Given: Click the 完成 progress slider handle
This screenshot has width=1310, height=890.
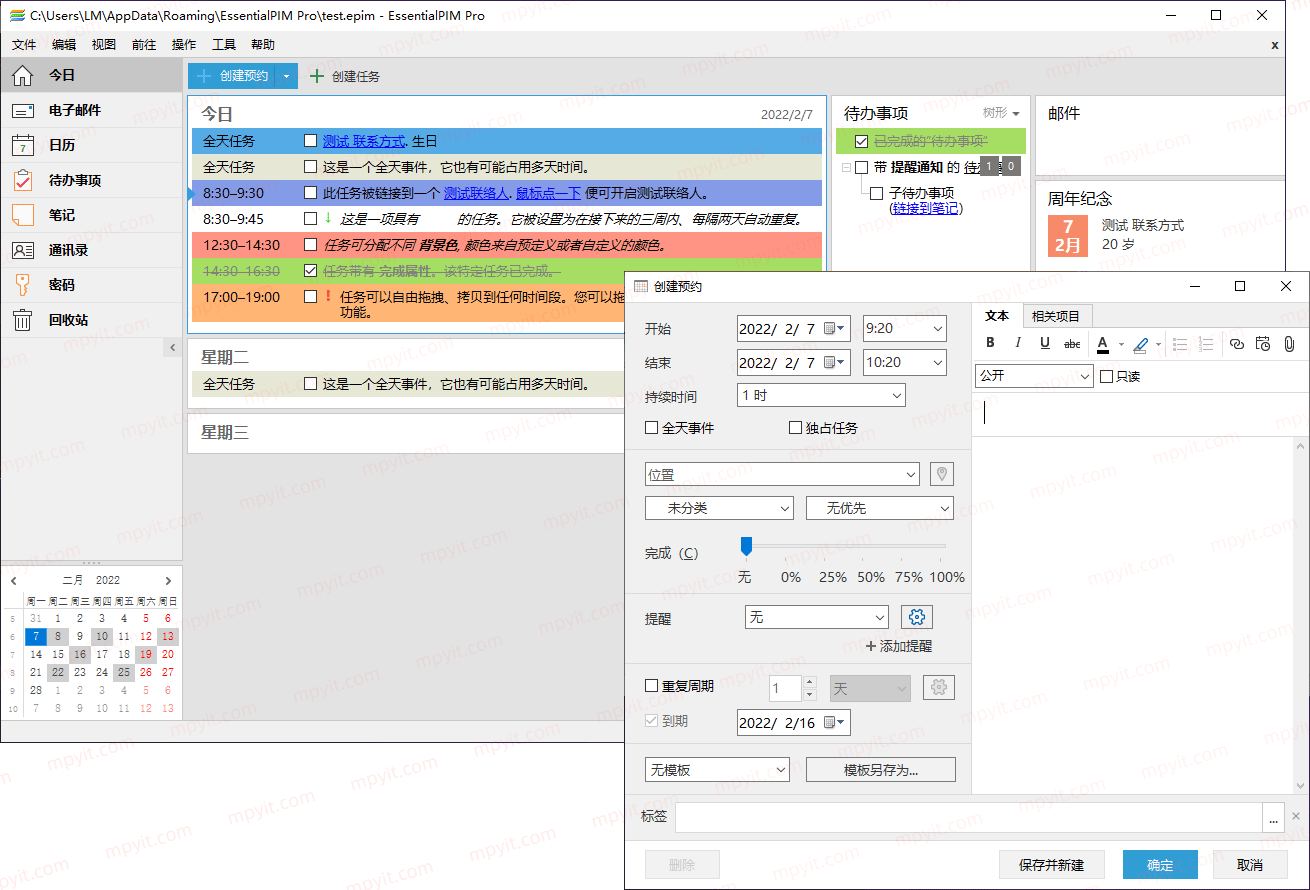Looking at the screenshot, I should point(746,546).
